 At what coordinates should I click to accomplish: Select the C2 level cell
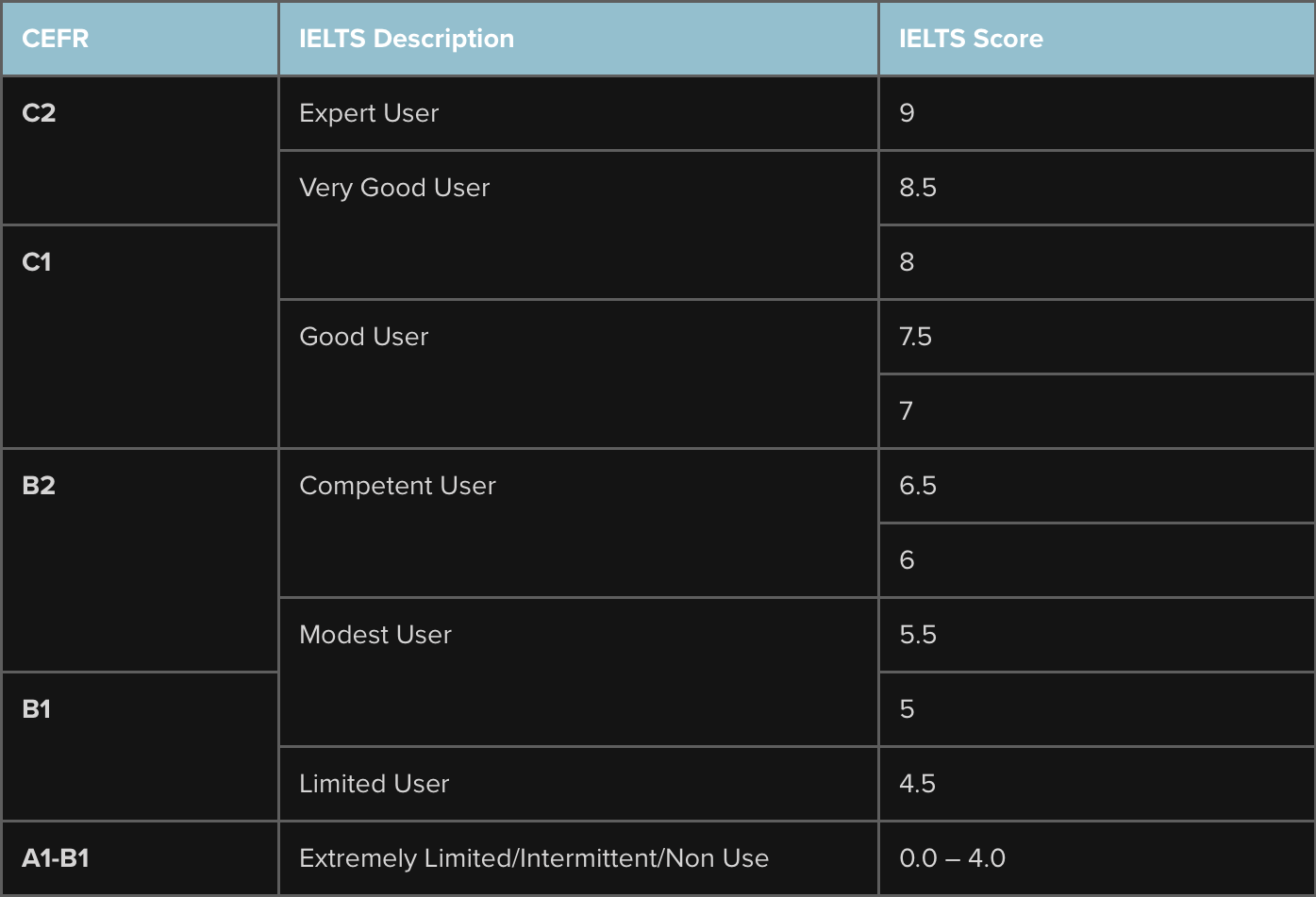point(140,151)
